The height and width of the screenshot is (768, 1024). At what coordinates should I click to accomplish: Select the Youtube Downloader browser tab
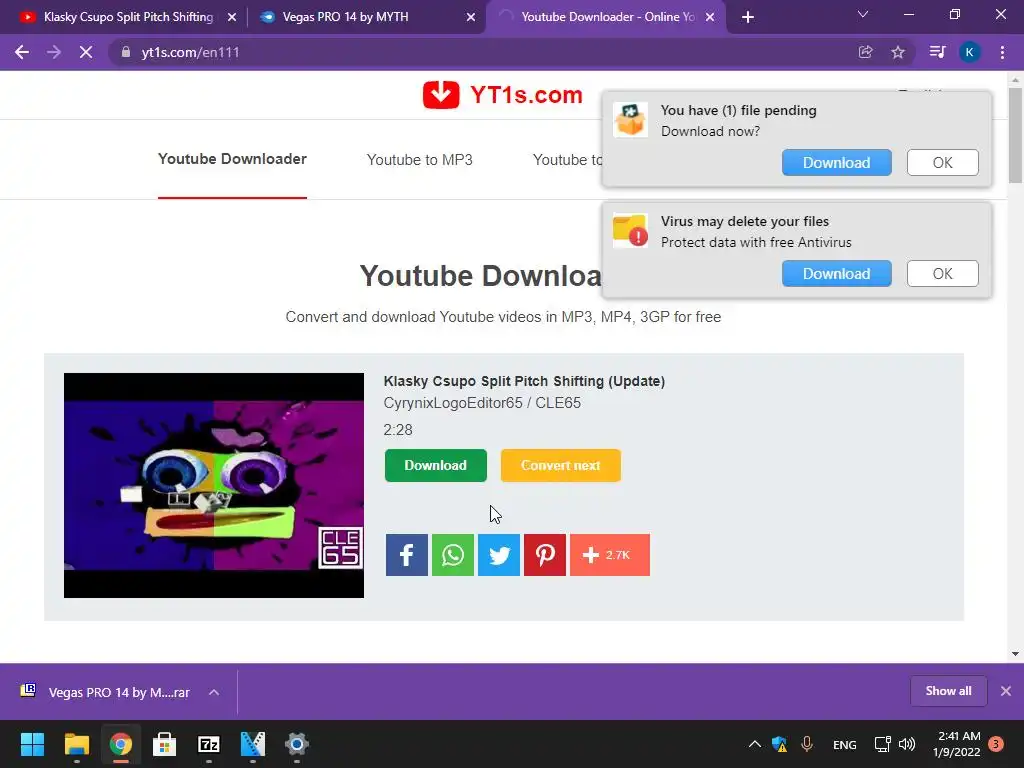(x=605, y=17)
